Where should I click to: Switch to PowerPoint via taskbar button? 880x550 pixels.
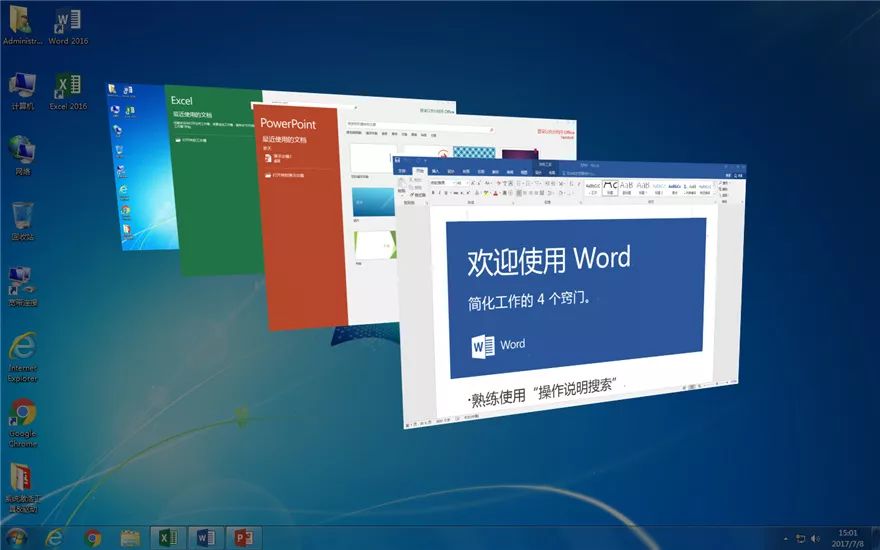(x=244, y=538)
